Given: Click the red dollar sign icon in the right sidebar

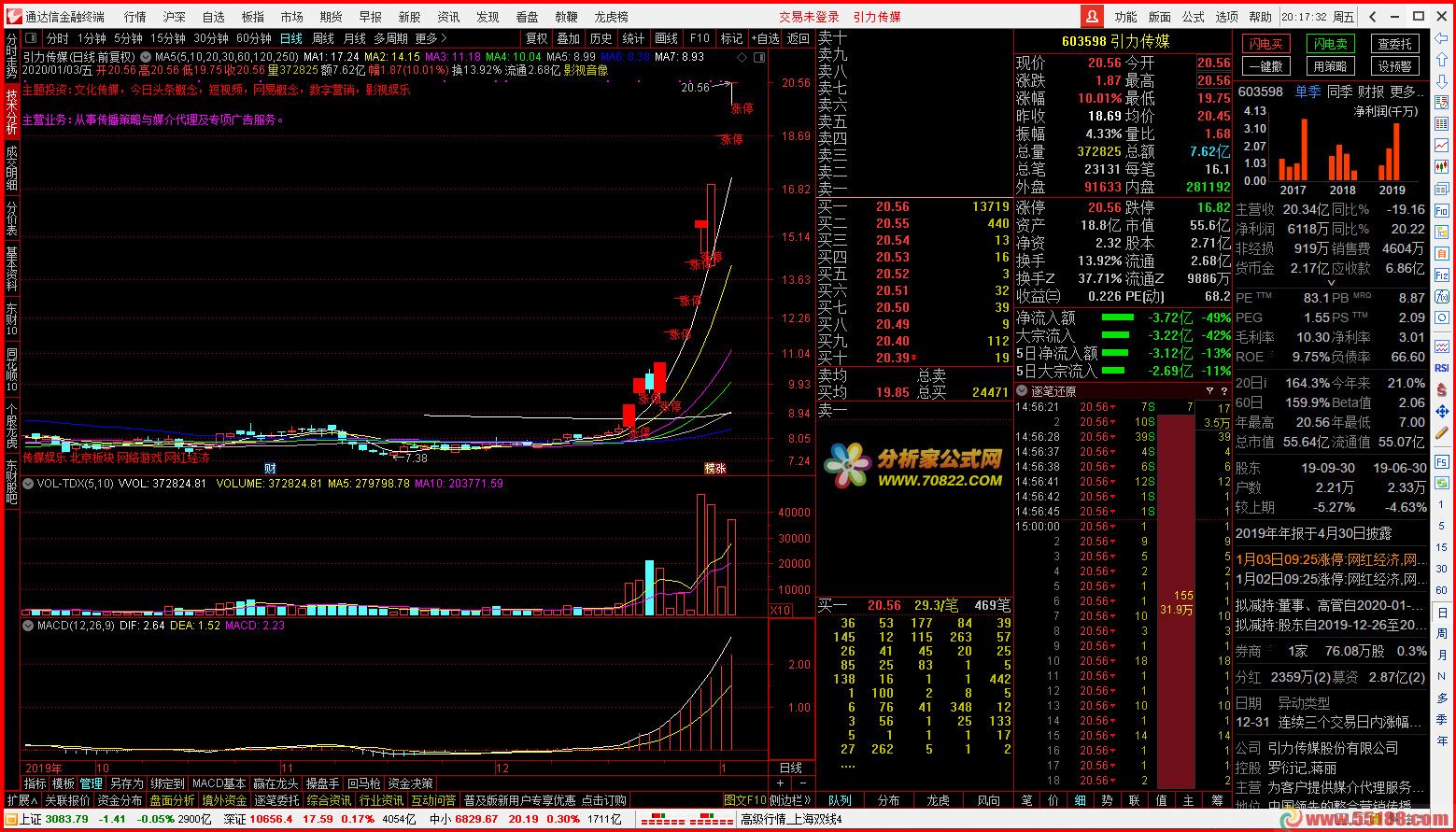Looking at the screenshot, I should [1442, 388].
